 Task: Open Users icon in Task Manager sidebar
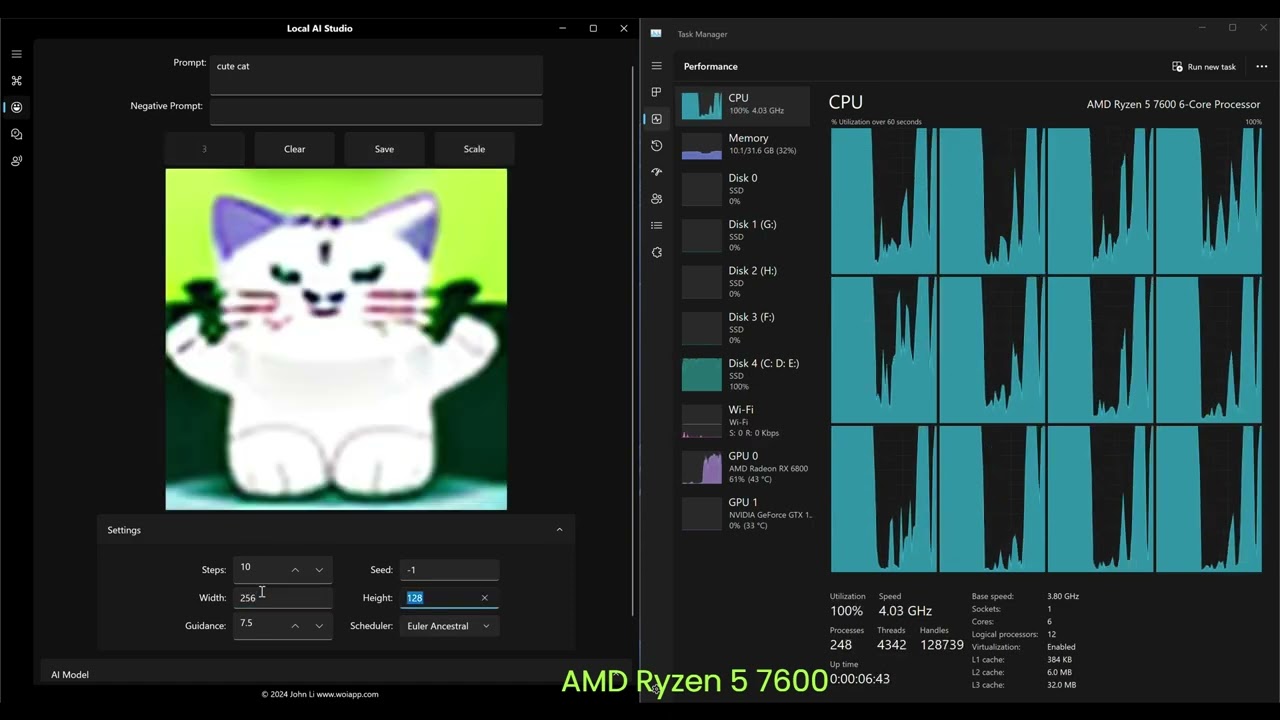(656, 199)
